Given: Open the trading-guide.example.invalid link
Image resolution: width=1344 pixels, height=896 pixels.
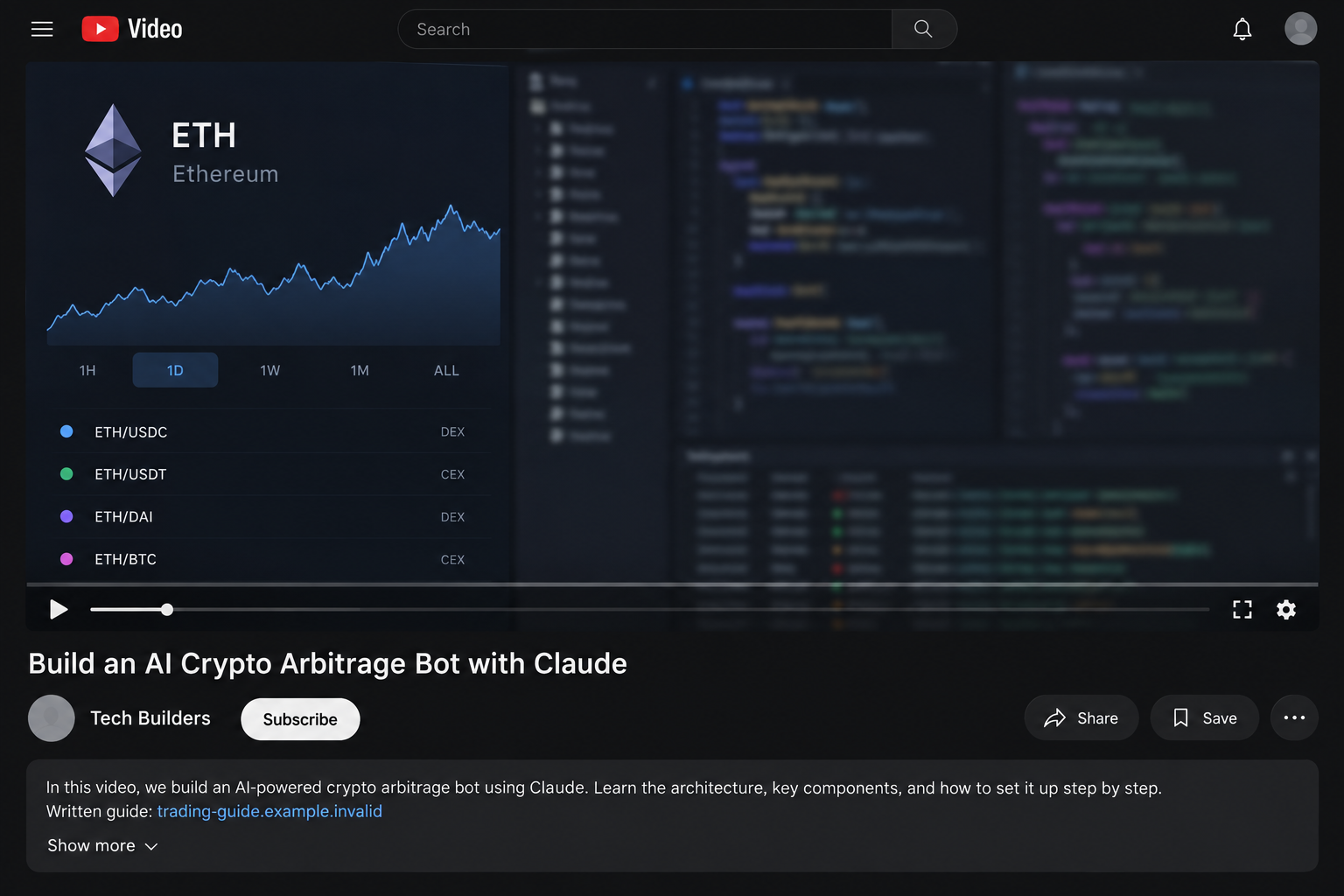Looking at the screenshot, I should pyautogui.click(x=269, y=811).
